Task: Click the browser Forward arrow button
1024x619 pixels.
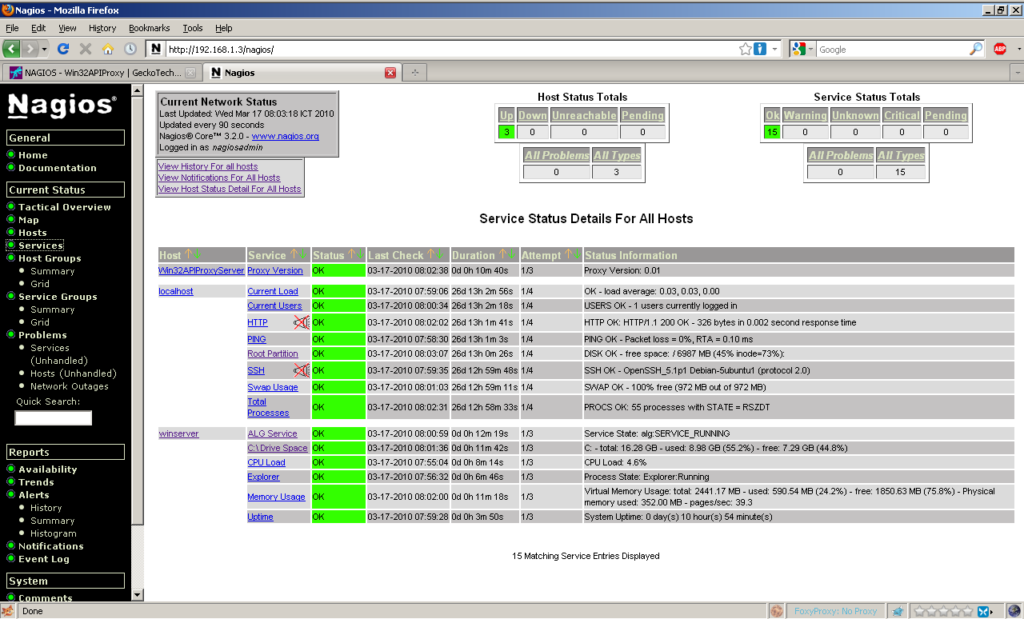Action: pyautogui.click(x=29, y=49)
